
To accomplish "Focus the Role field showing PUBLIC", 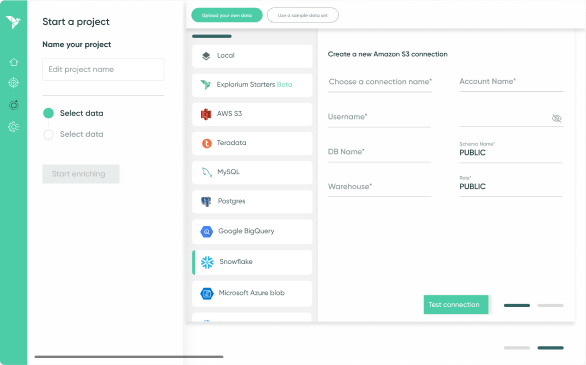I will coord(511,185).
